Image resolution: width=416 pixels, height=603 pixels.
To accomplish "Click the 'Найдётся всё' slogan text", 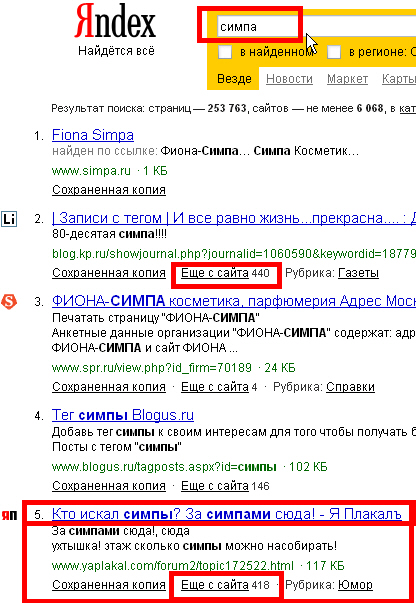I will 116,51.
